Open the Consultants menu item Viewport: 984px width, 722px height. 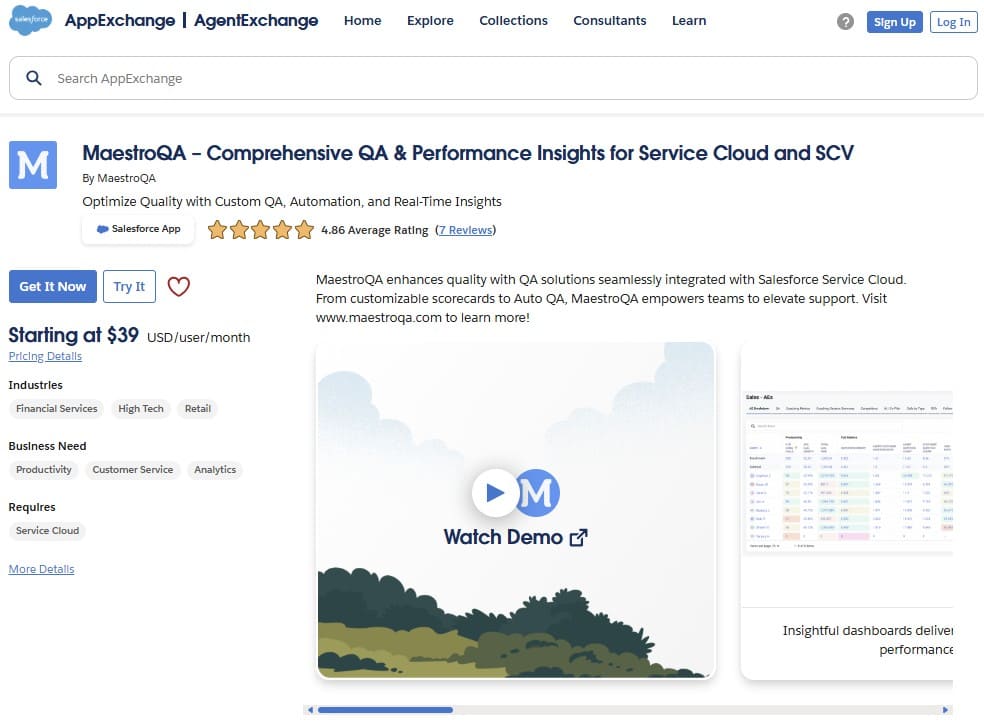click(610, 21)
